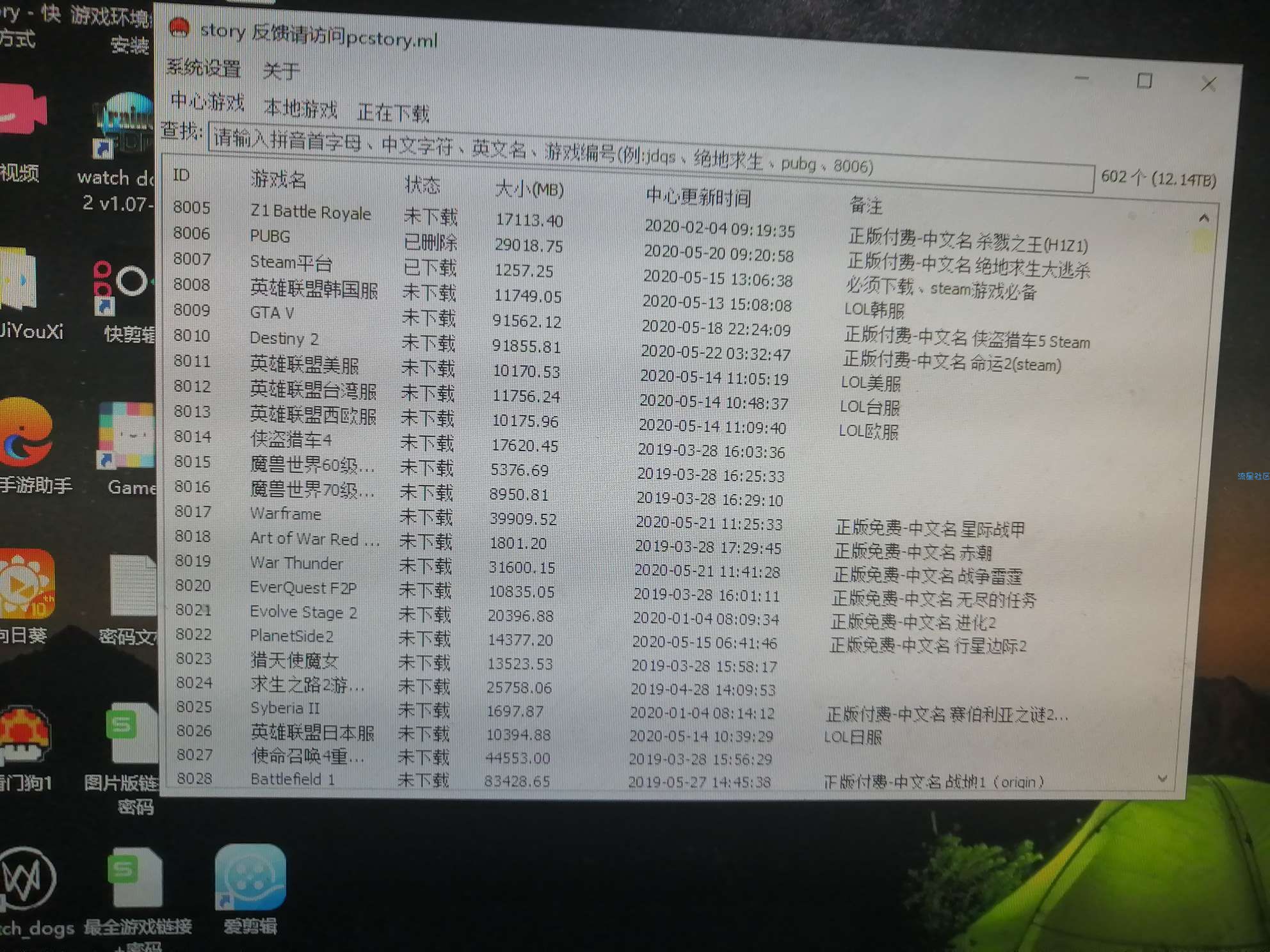This screenshot has height=952, width=1270.
Task: Sort by the 状态 column header
Action: click(x=422, y=186)
